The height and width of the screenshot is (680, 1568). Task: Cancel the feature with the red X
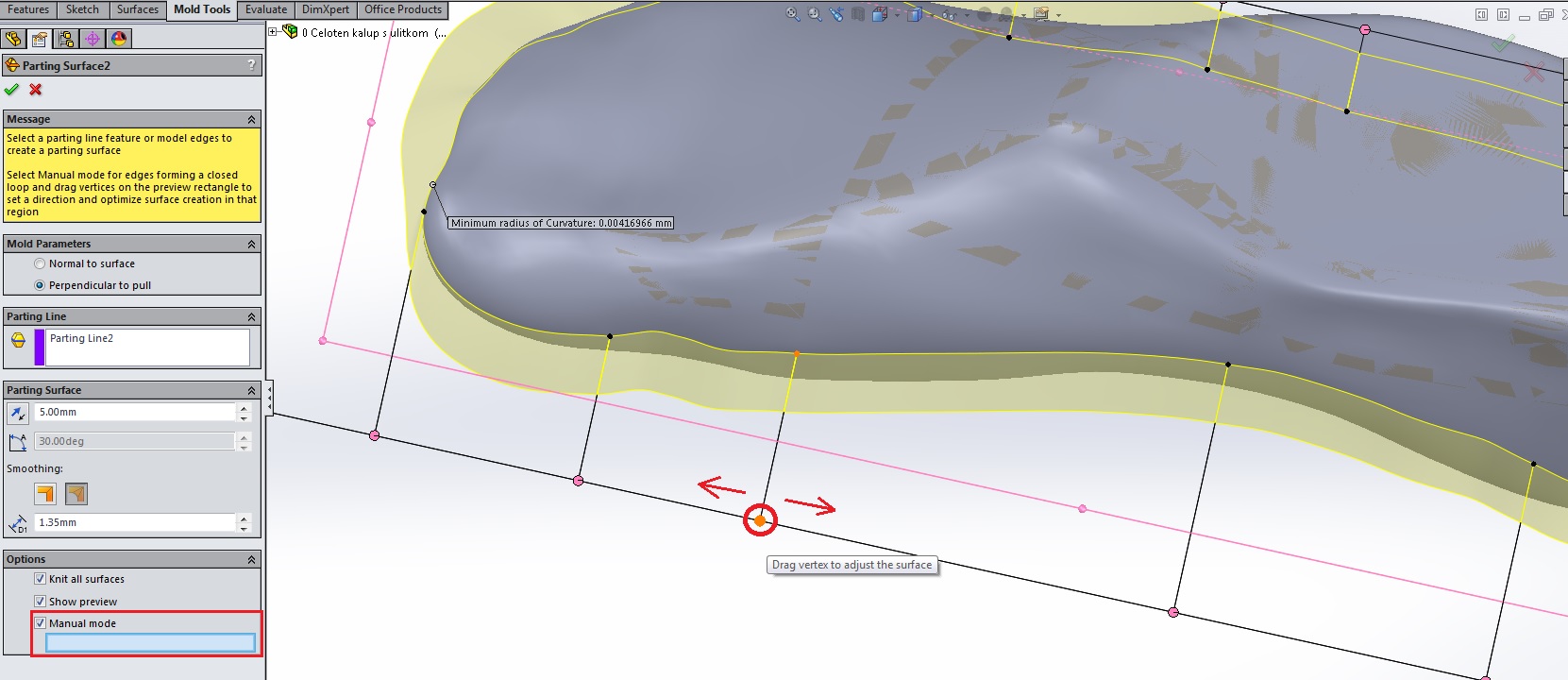36,90
